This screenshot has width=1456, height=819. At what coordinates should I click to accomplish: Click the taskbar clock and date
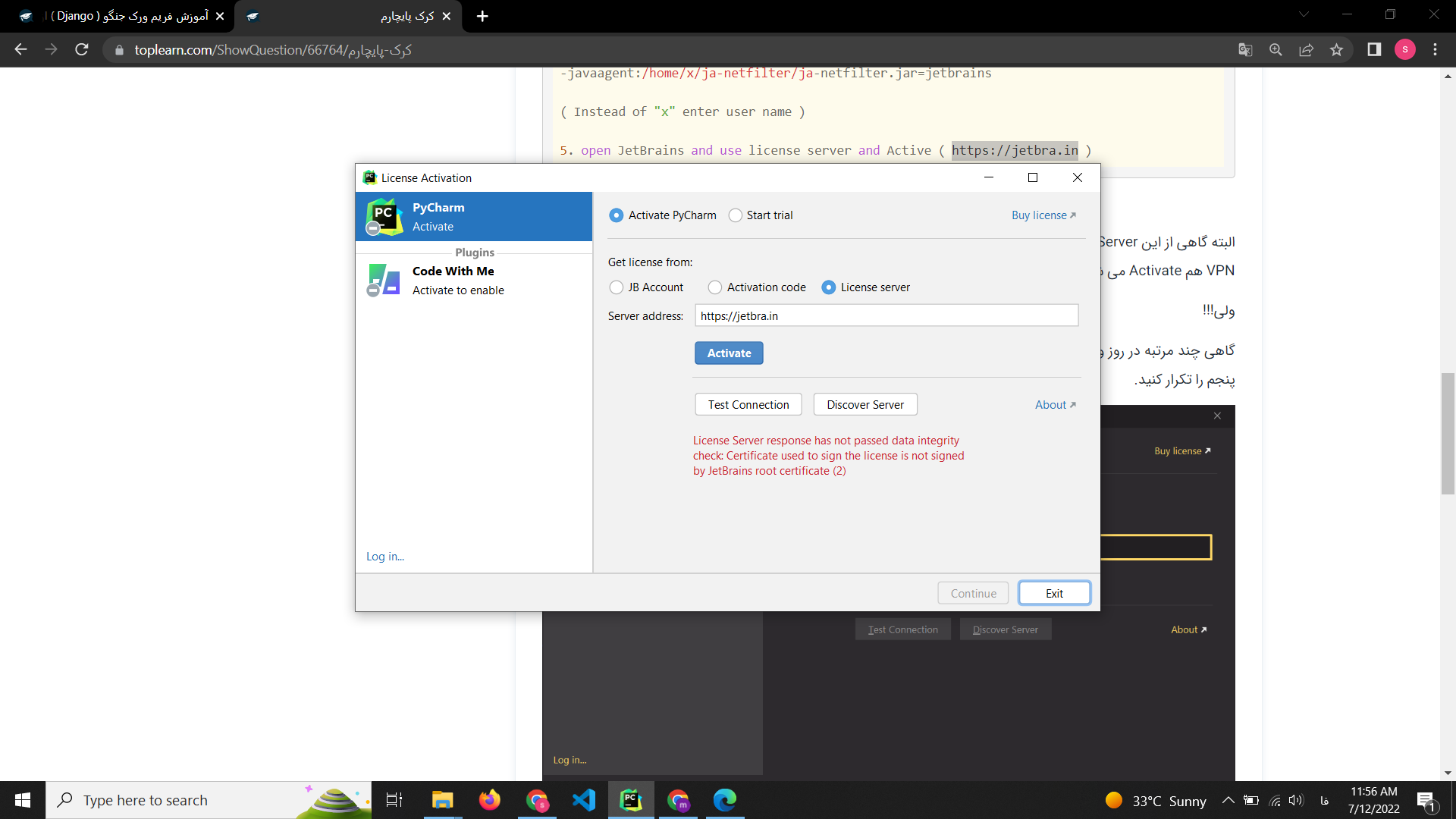tap(1373, 800)
